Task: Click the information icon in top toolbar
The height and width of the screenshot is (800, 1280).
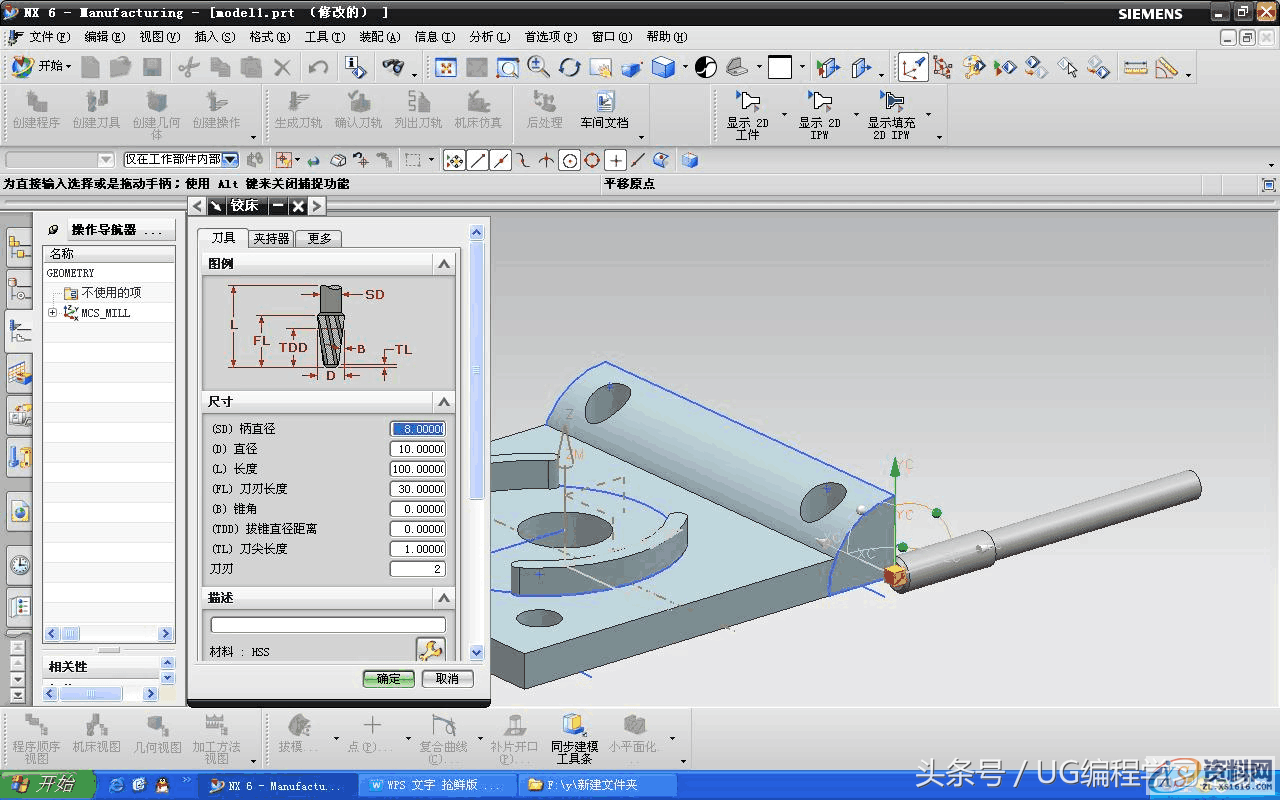Action: pos(355,68)
